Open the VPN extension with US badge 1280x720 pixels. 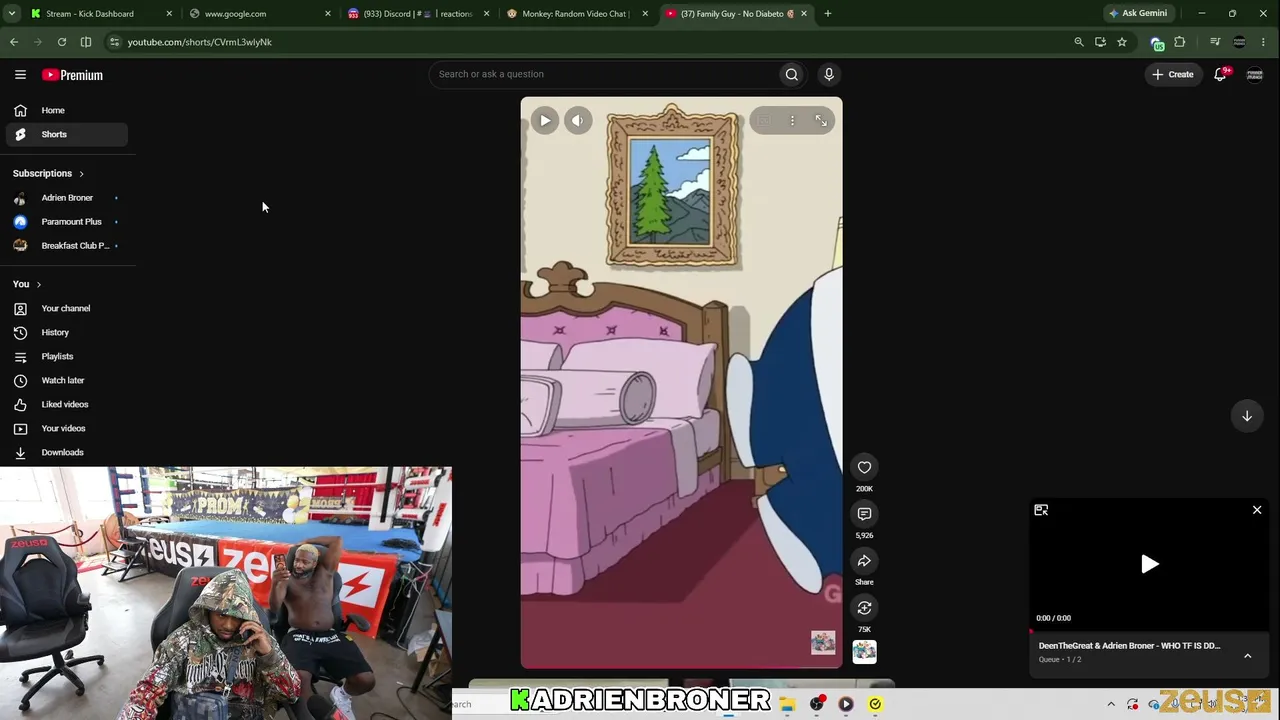[x=1157, y=43]
